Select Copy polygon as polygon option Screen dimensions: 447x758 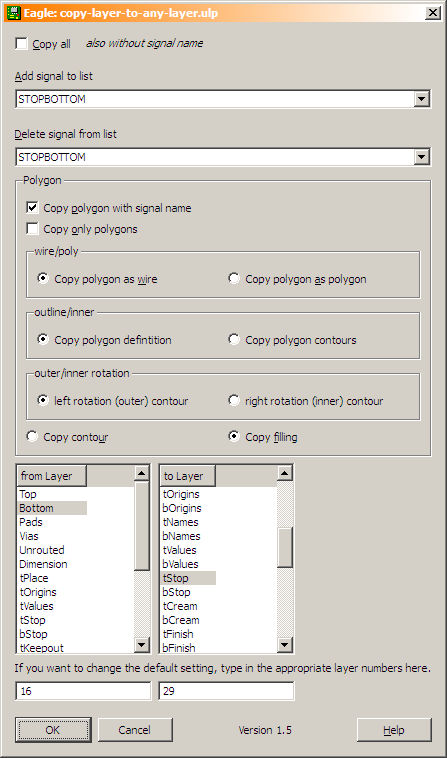pyautogui.click(x=234, y=278)
